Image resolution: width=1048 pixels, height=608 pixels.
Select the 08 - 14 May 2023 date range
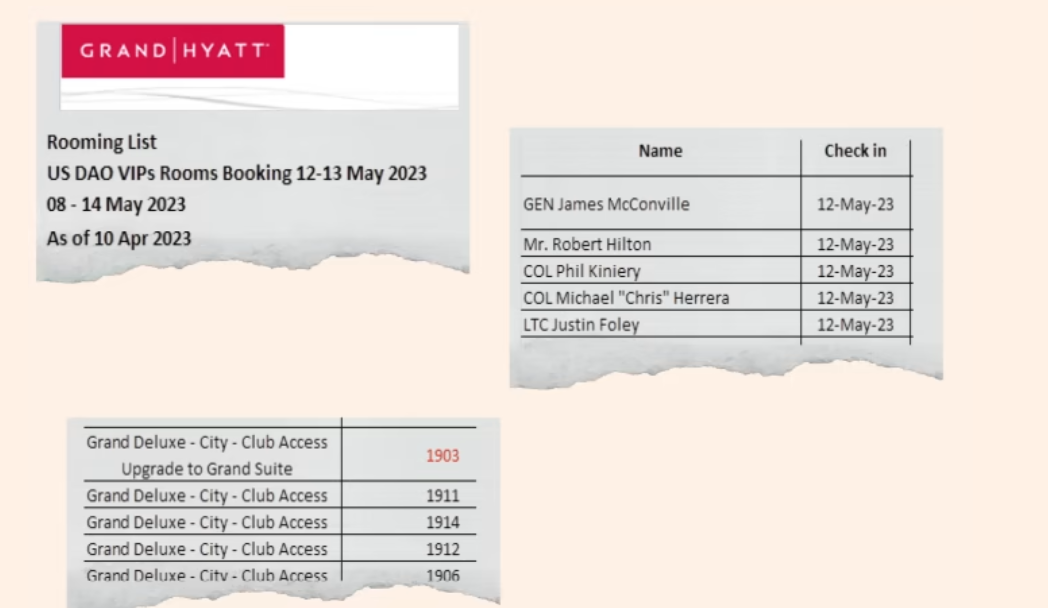tap(116, 206)
